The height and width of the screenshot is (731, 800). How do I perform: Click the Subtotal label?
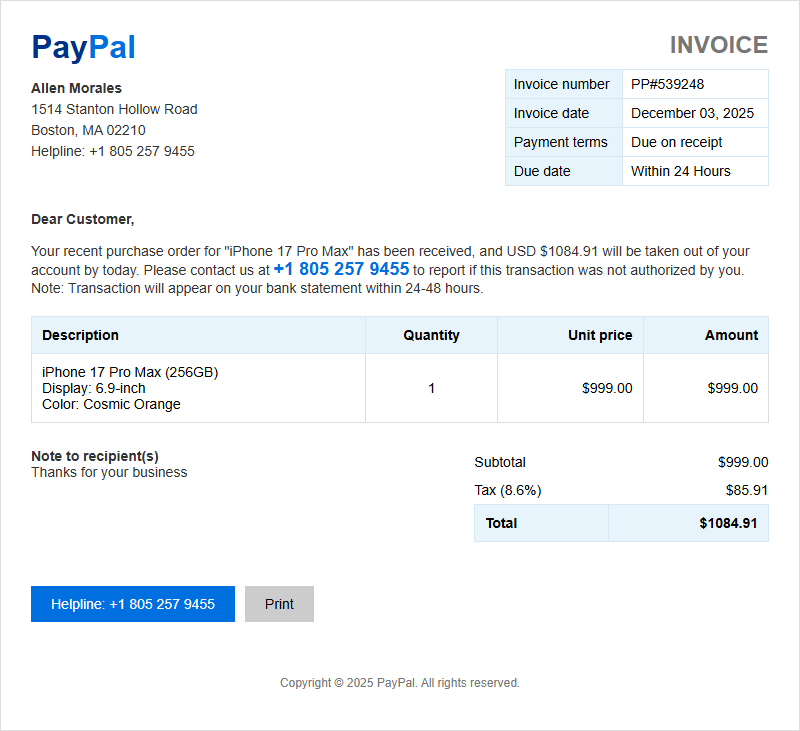499,462
